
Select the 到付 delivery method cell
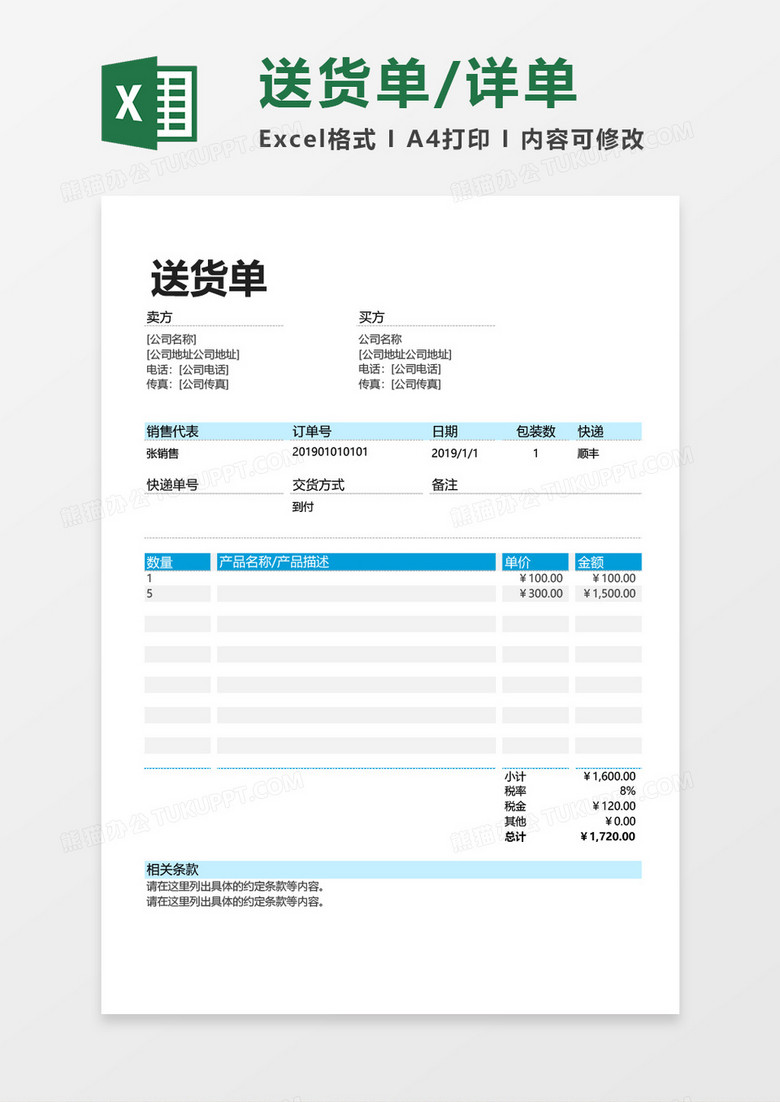click(303, 506)
